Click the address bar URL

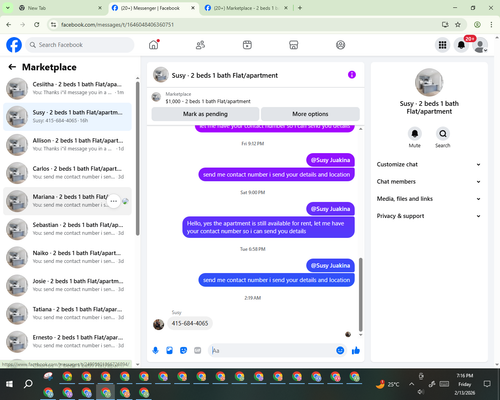(117, 25)
